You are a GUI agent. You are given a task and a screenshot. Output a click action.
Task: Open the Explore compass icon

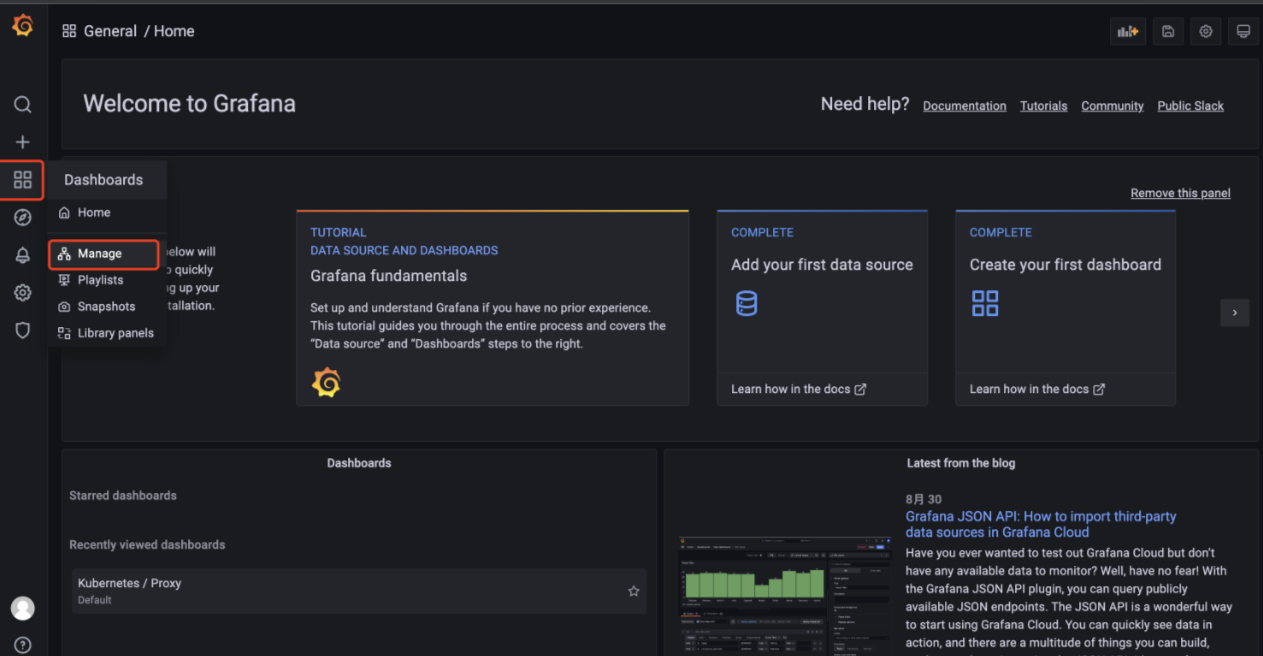(x=22, y=218)
